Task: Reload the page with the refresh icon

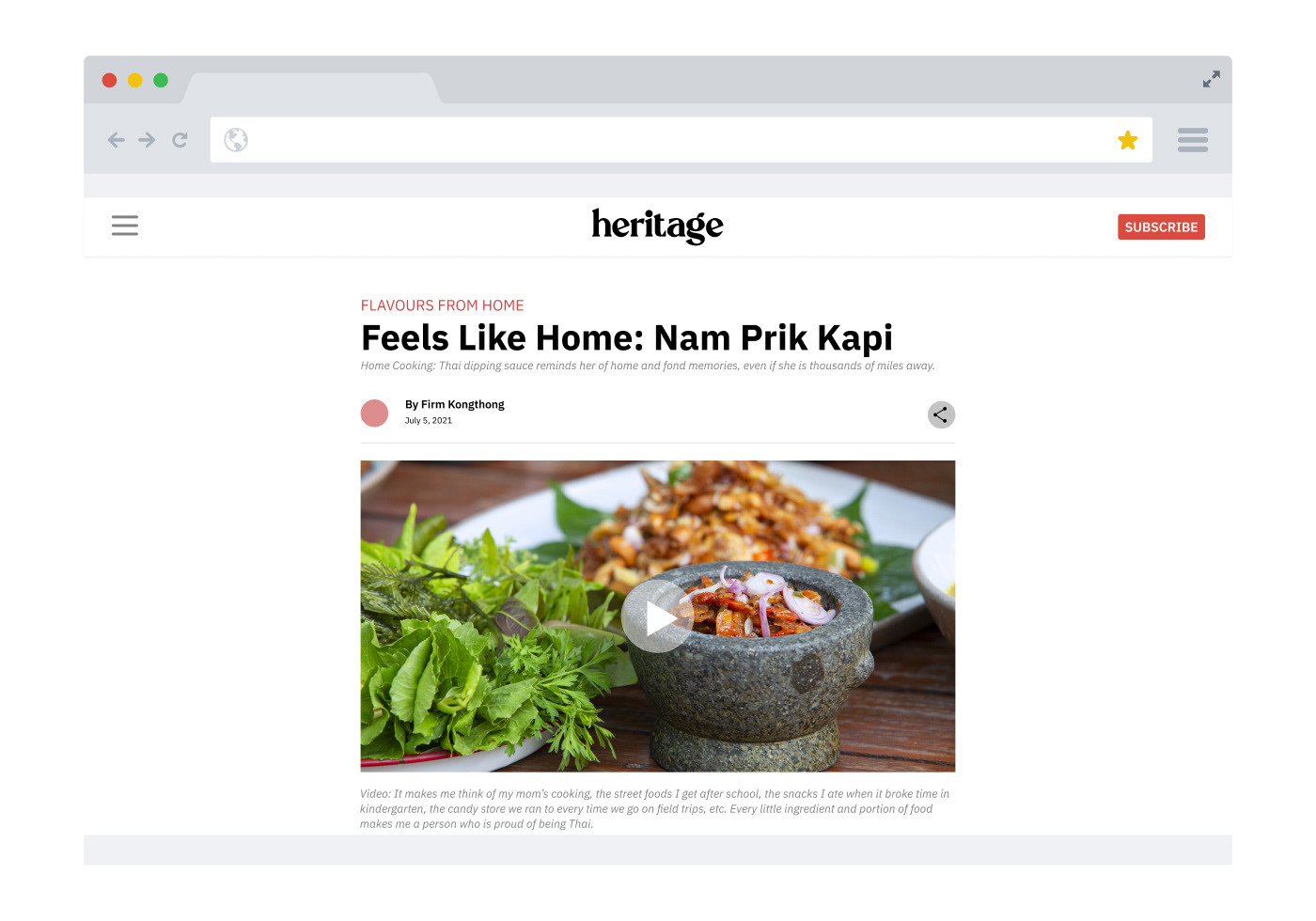Action: click(180, 140)
